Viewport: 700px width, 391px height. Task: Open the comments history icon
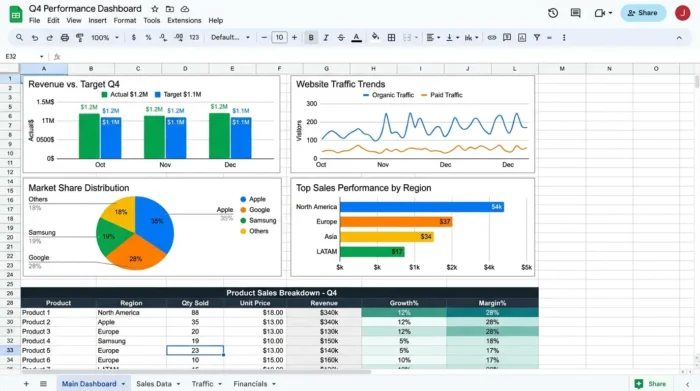coord(576,13)
